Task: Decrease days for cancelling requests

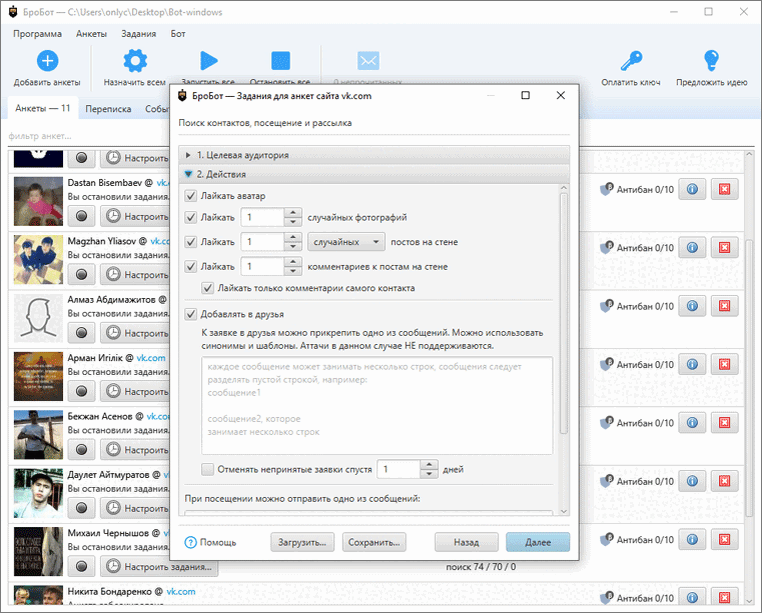Action: (429, 473)
